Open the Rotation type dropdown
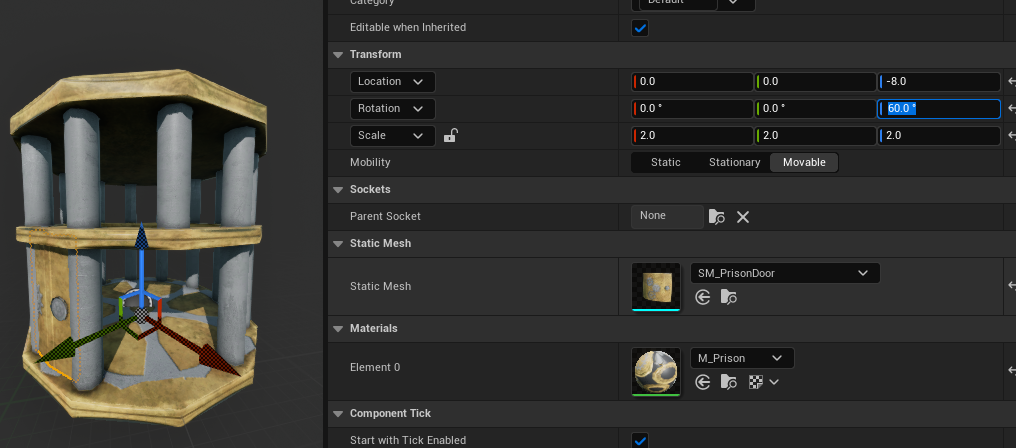1016x448 pixels. coord(393,108)
